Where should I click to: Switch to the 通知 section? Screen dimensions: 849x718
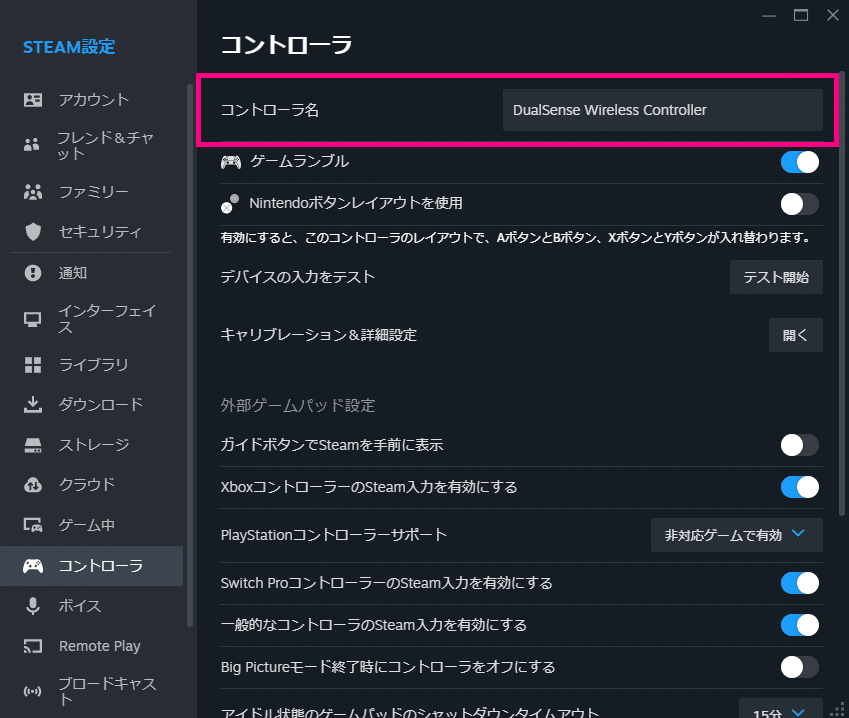pyautogui.click(x=92, y=273)
